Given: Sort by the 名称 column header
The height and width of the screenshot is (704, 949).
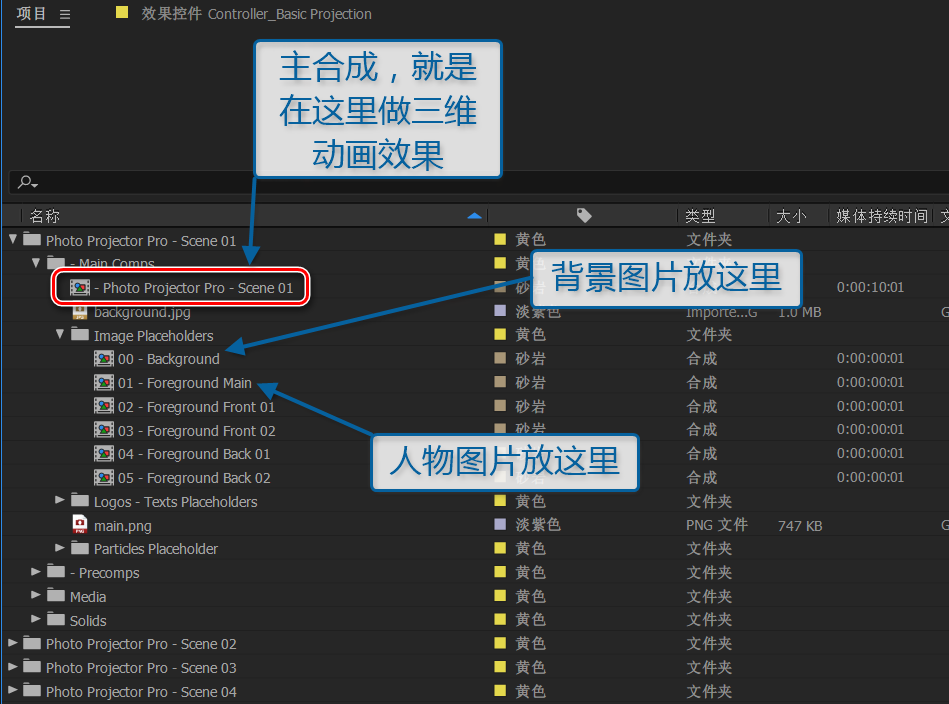Looking at the screenshot, I should click(x=45, y=215).
